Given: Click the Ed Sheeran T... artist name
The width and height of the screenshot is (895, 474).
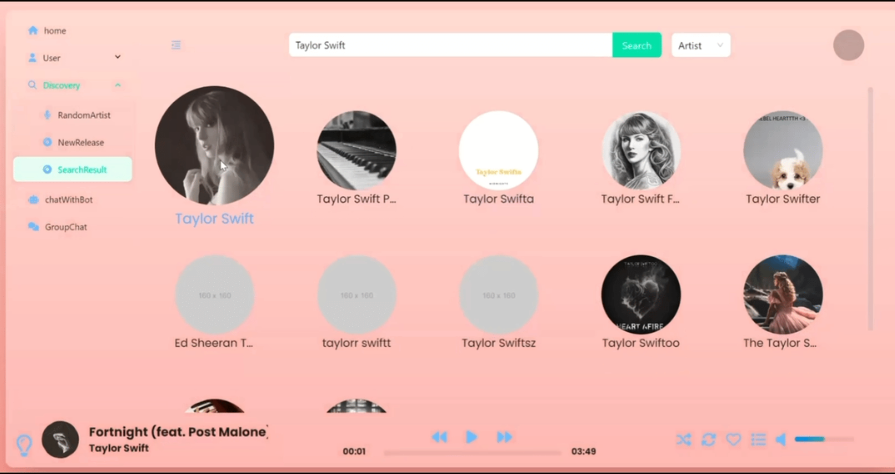Looking at the screenshot, I should 214,343.
